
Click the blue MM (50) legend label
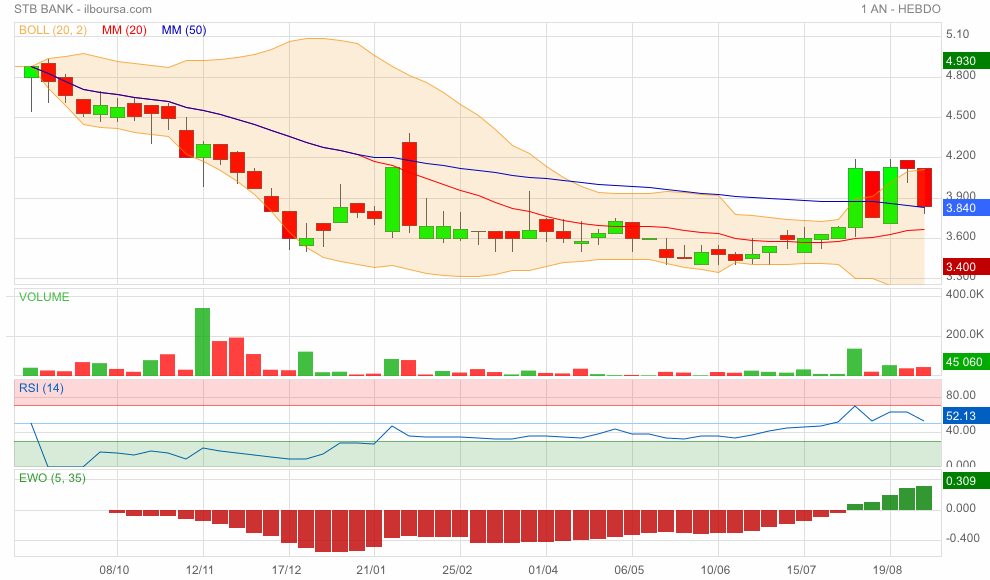pos(184,30)
